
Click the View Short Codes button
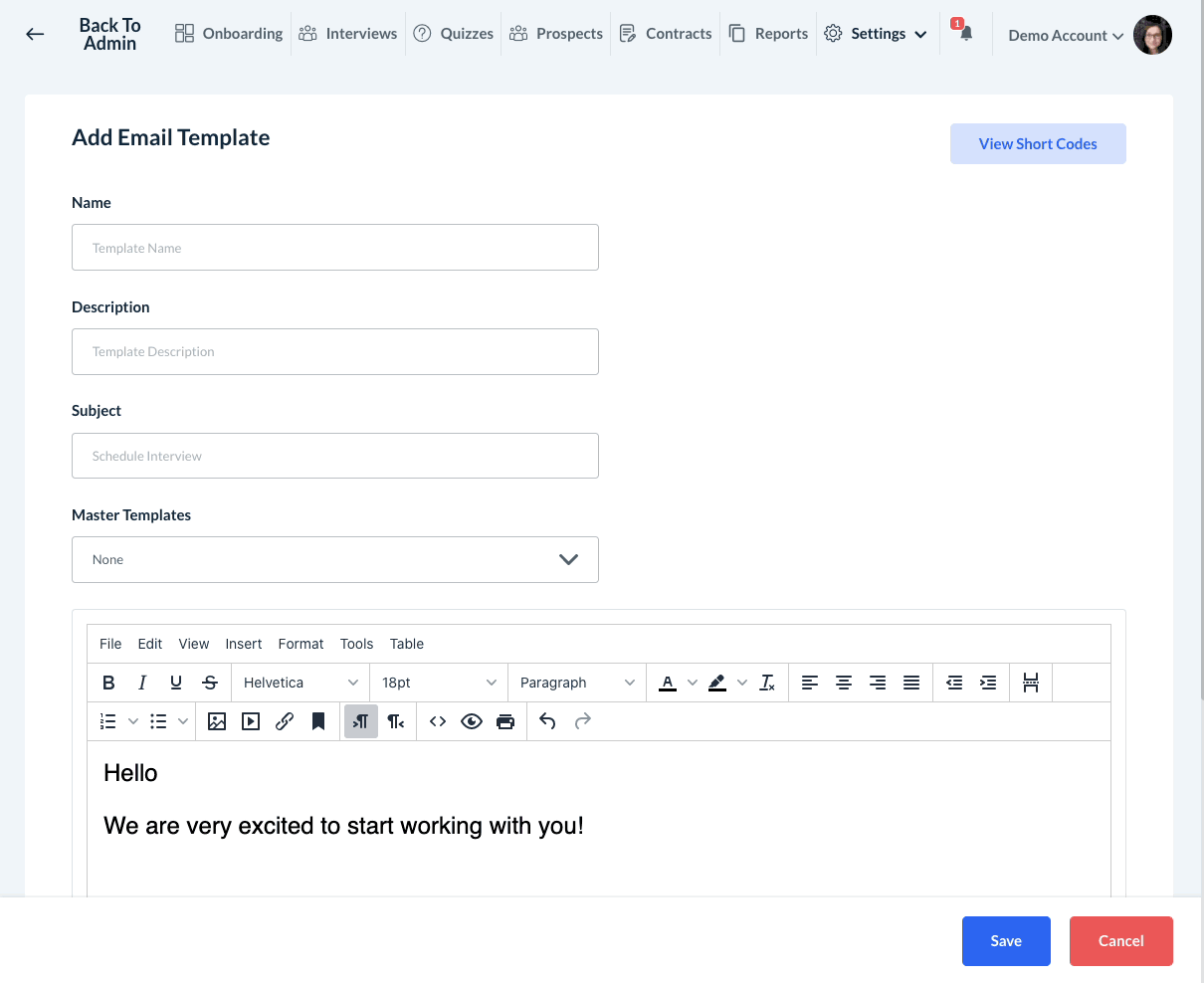pos(1038,144)
